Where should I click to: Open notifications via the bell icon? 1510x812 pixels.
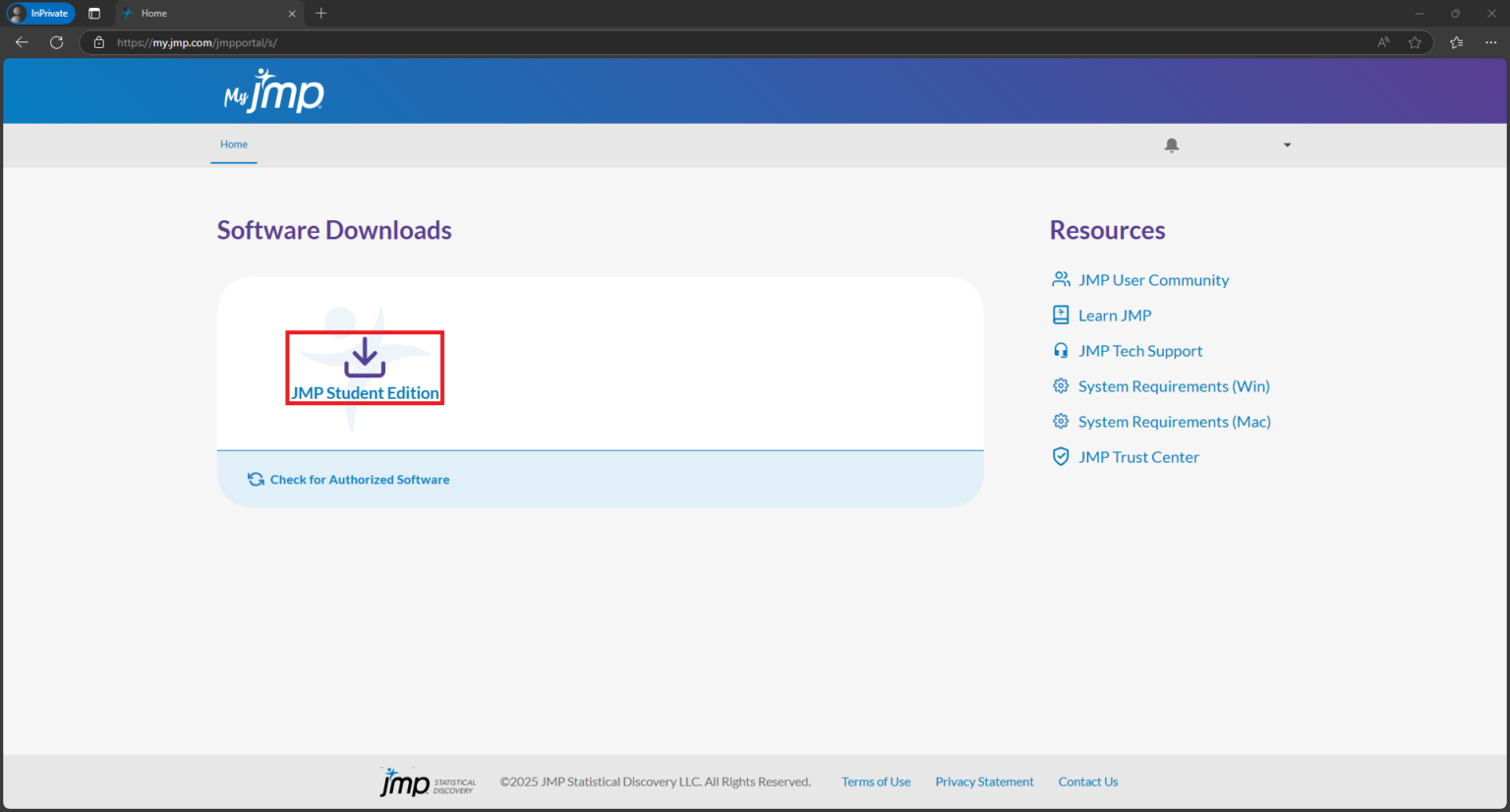point(1171,145)
